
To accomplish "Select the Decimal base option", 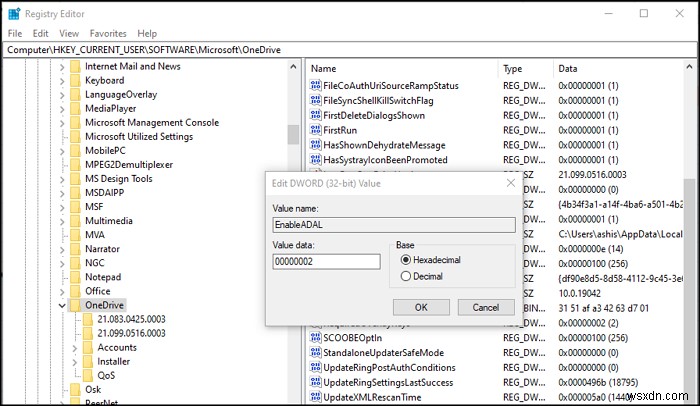I will (406, 276).
